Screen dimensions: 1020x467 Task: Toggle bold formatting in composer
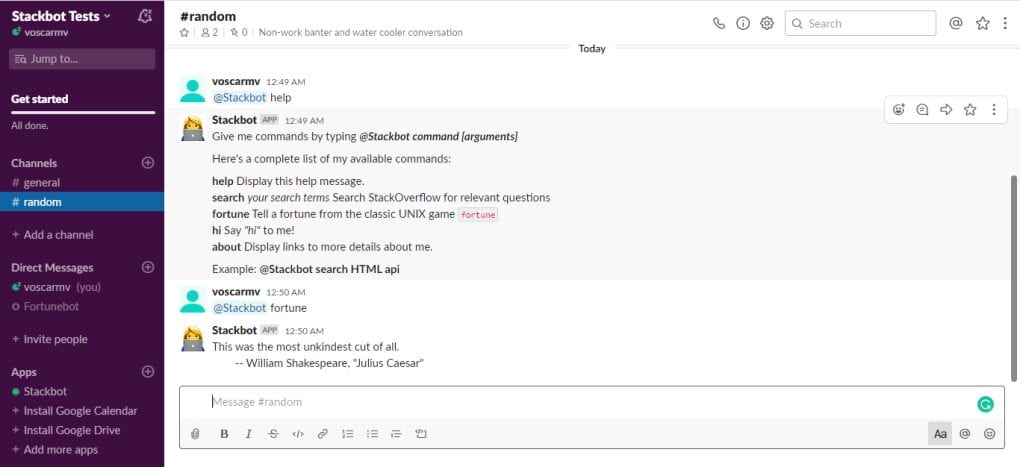[x=224, y=434]
